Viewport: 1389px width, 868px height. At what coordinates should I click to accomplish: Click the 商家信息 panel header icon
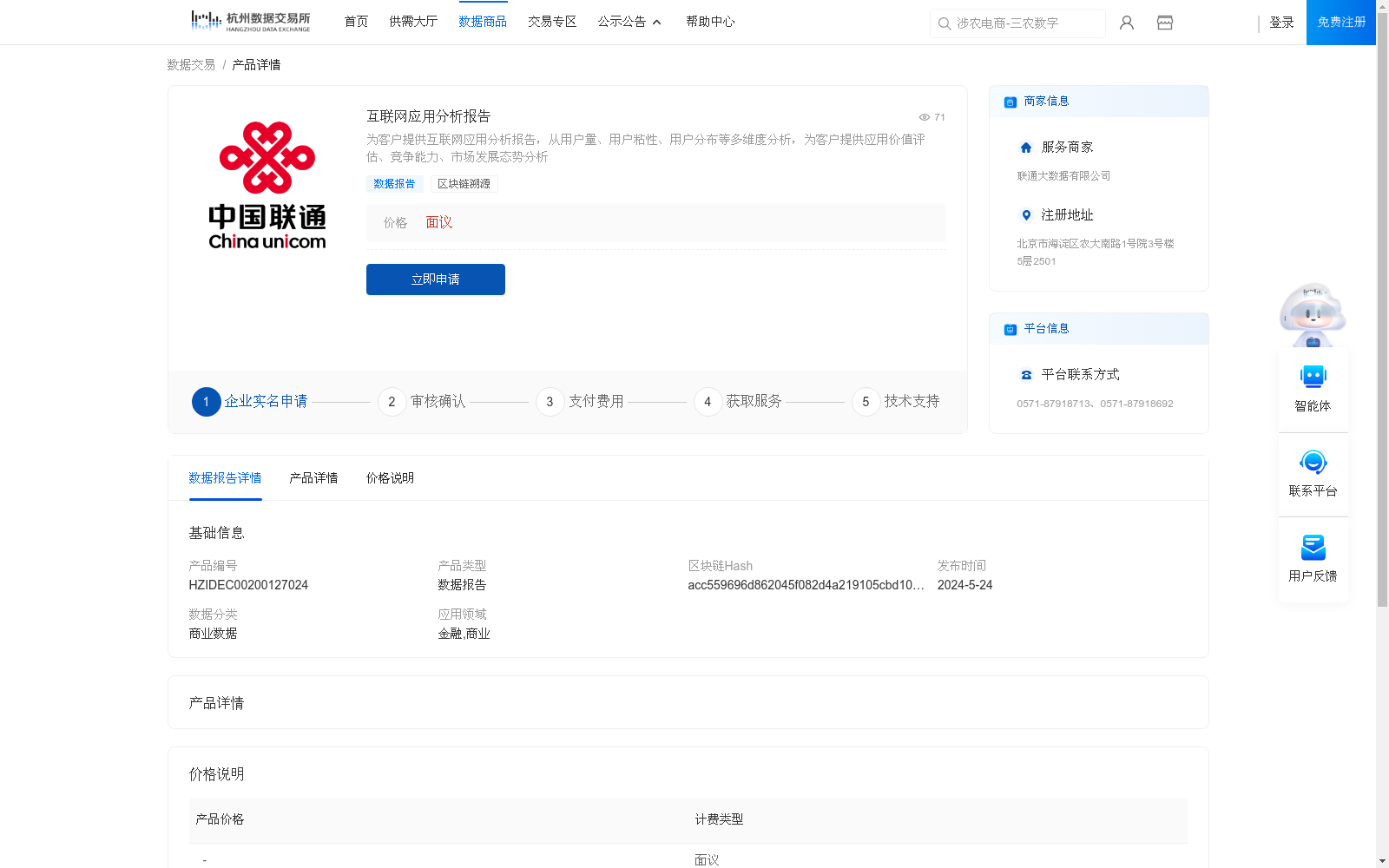click(1010, 102)
